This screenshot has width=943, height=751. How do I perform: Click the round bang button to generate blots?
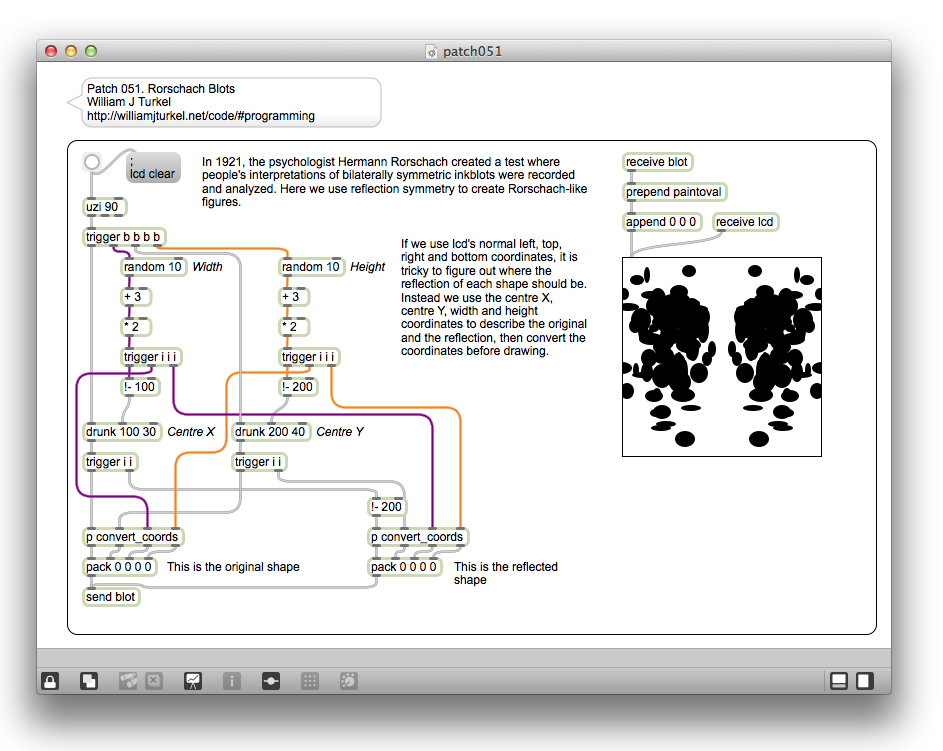point(93,162)
